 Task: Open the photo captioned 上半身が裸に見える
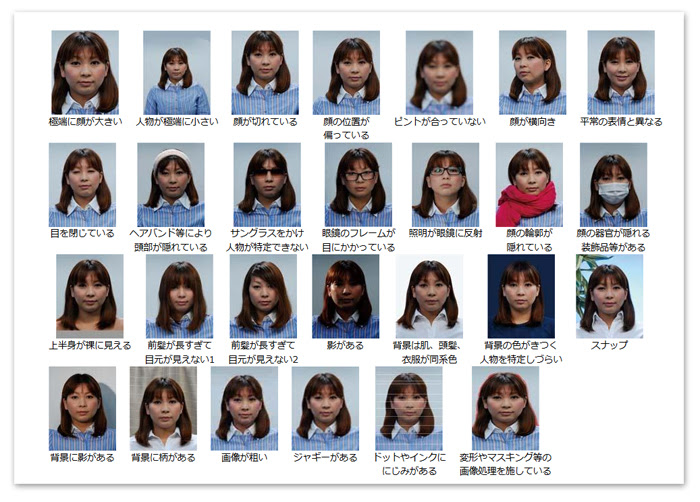90,296
